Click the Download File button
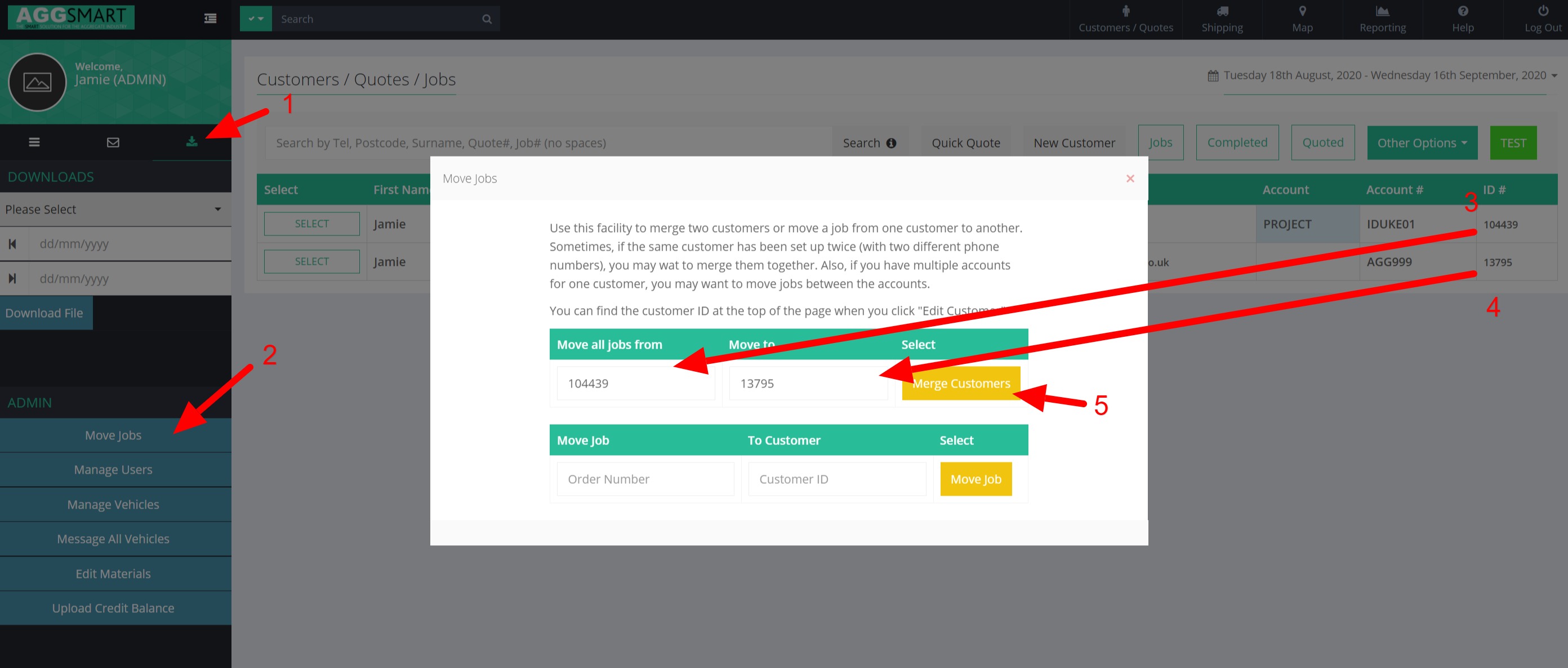 pos(46,313)
